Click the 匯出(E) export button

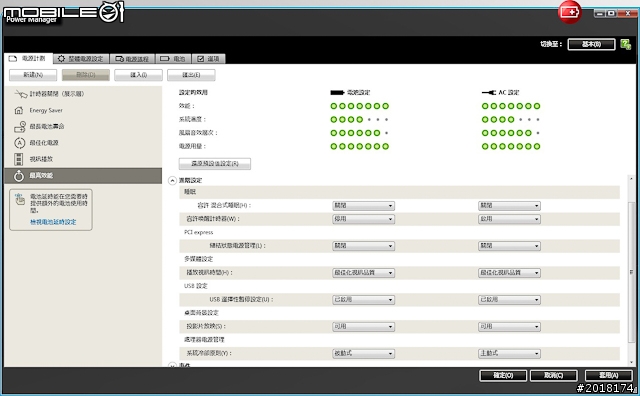(x=191, y=75)
